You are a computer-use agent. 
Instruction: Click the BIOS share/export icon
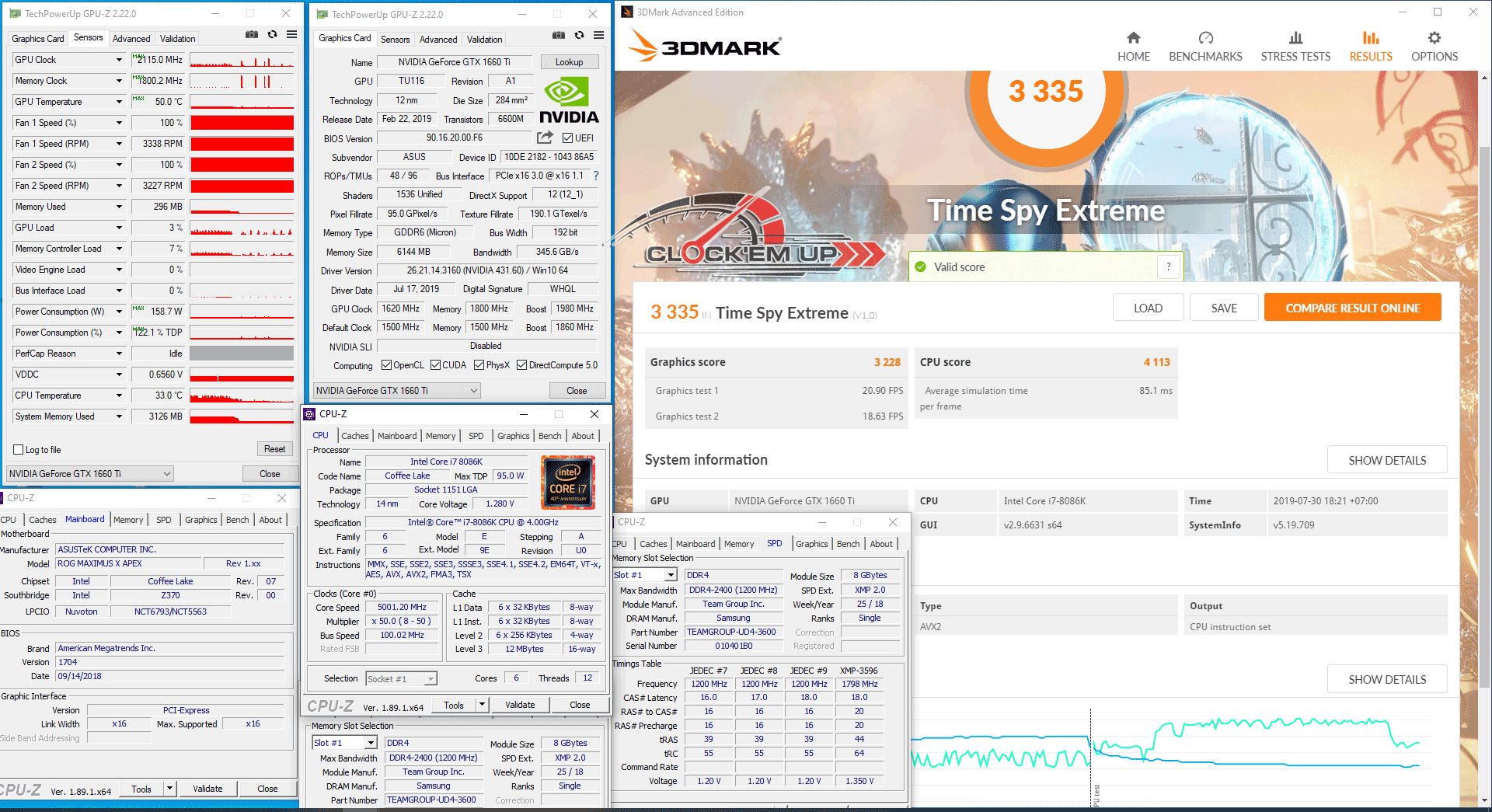coord(545,138)
